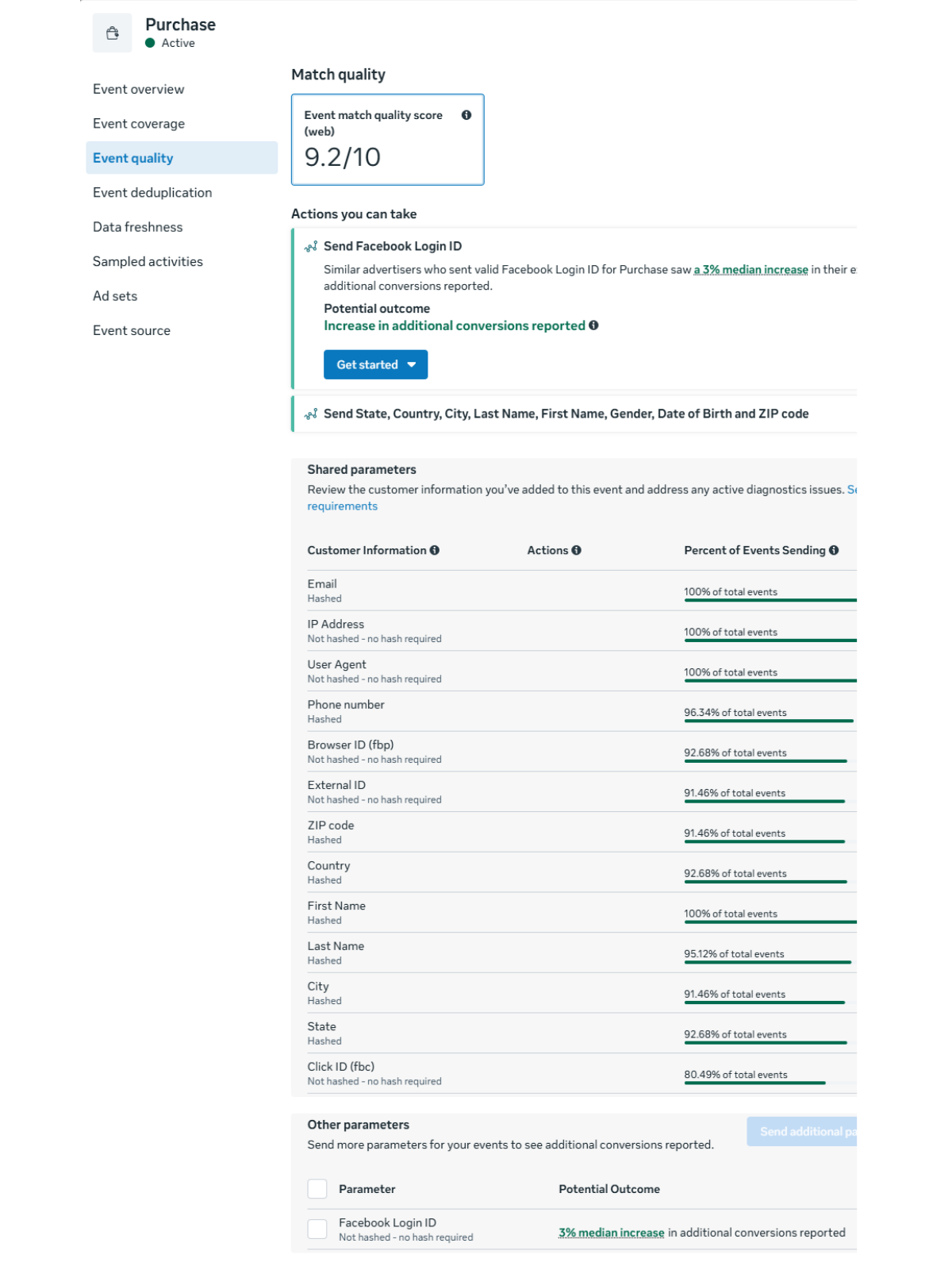Screen dimensions: 952x1270
Task: Open info icon beside Event match quality score
Action: pos(466,115)
